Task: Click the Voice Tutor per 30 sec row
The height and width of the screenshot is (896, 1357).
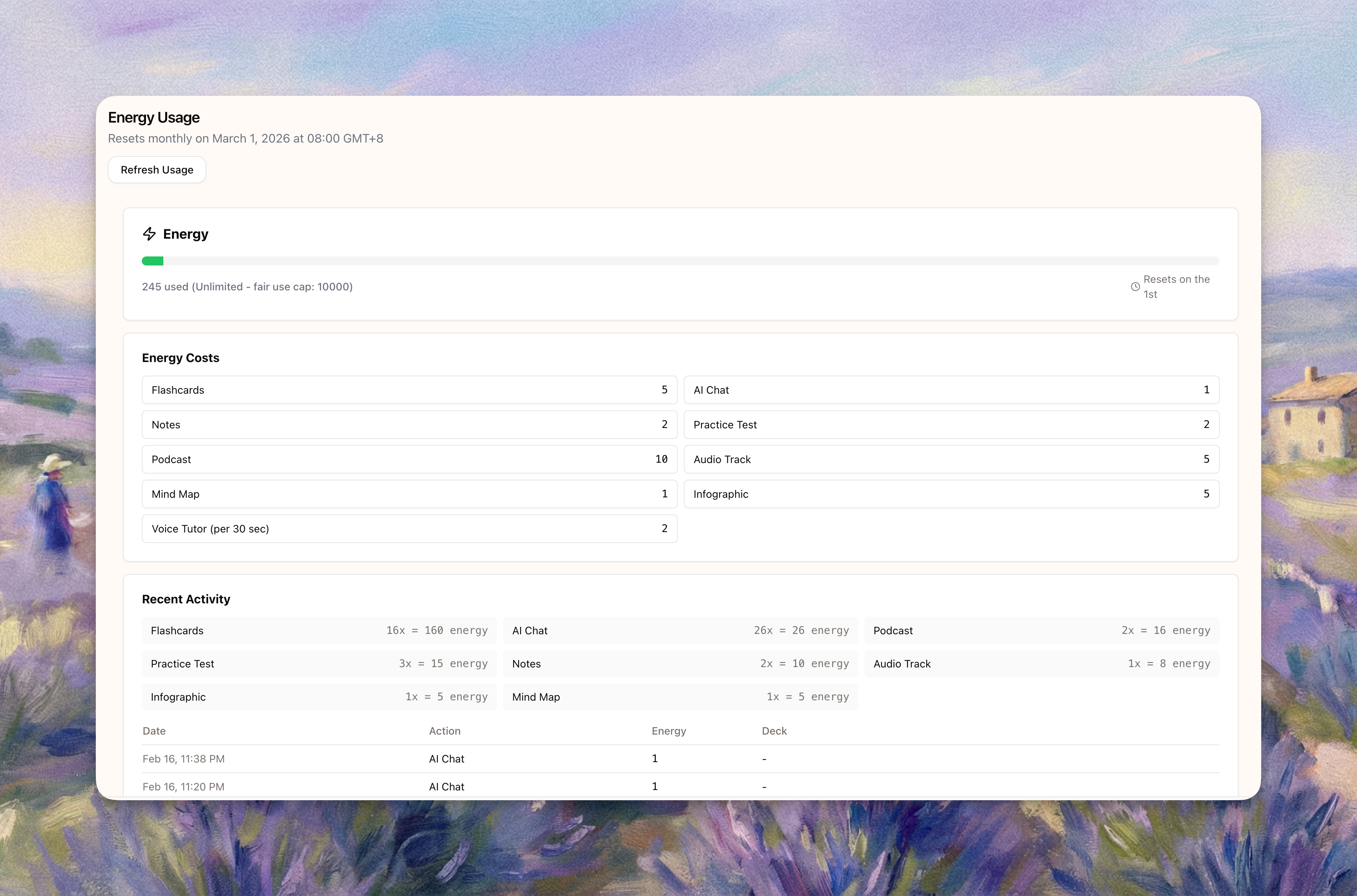Action: (x=409, y=529)
